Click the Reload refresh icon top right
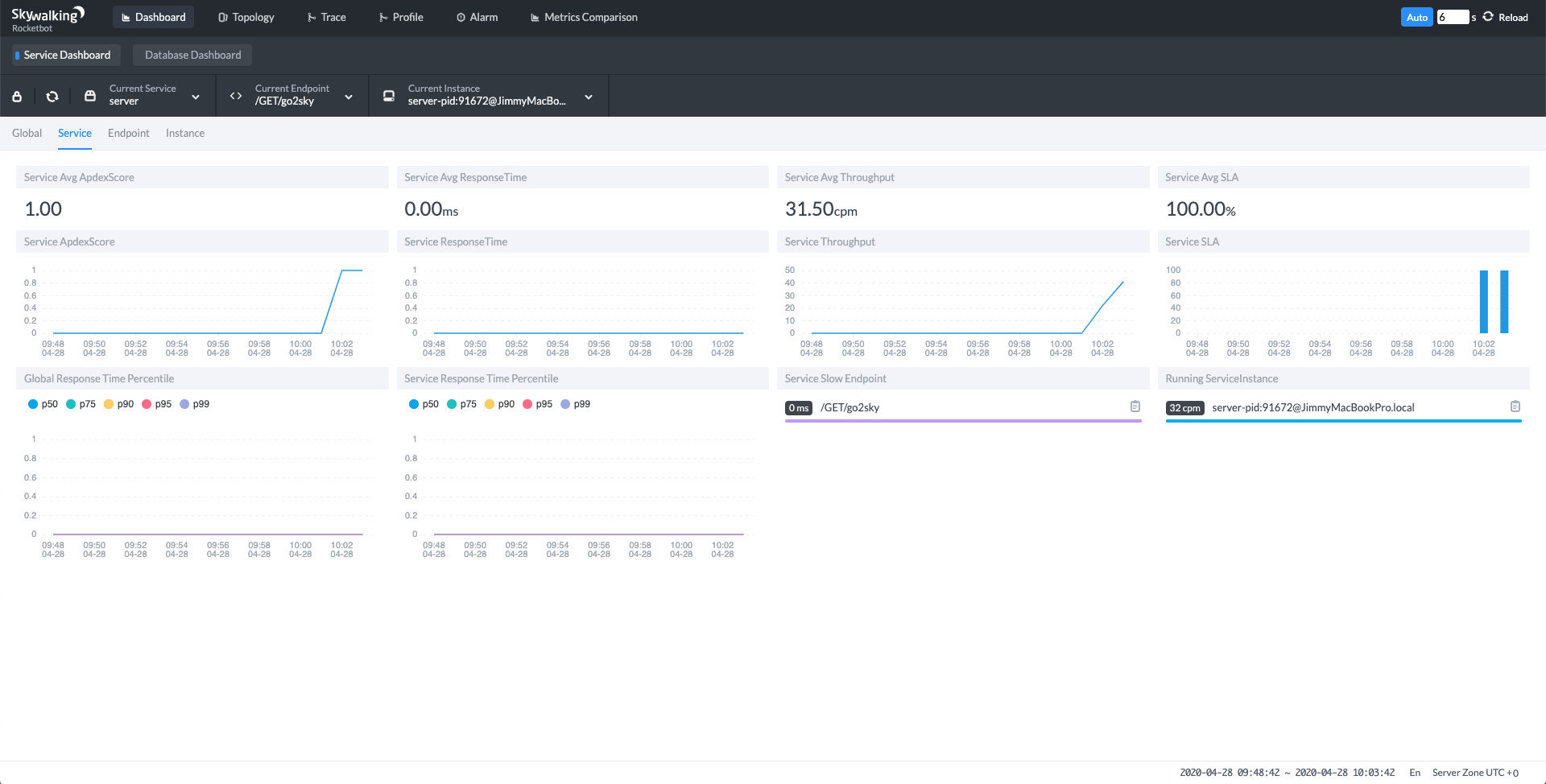This screenshot has height=784, width=1546. (1488, 14)
